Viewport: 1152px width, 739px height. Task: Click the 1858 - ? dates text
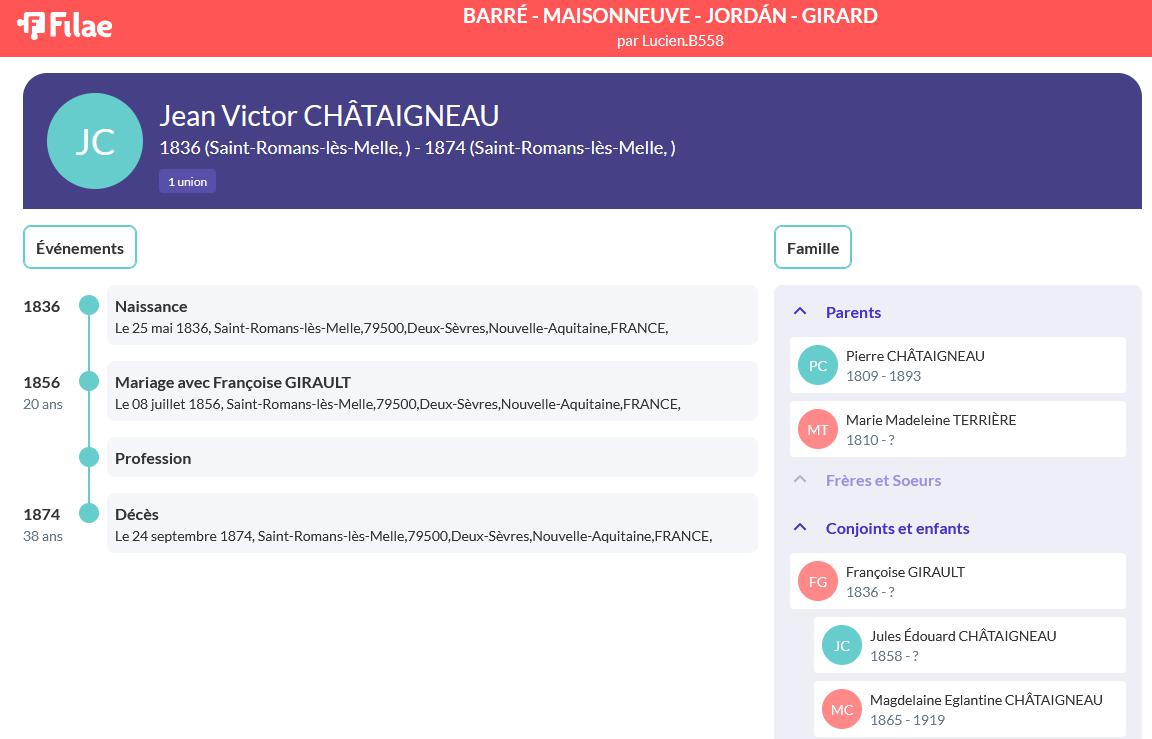pyautogui.click(x=894, y=656)
